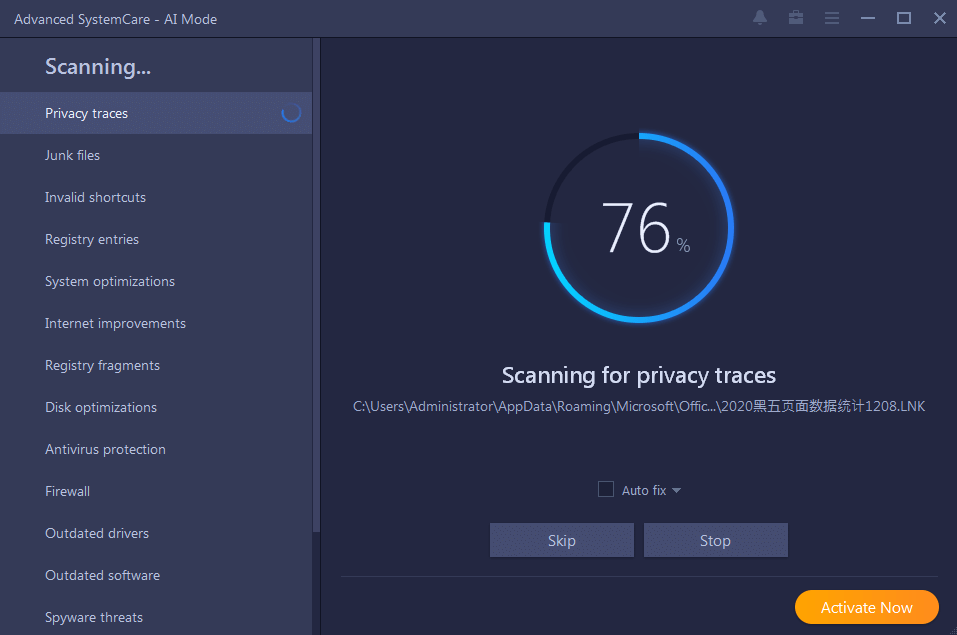
Task: Open the toolbox briefcase icon
Action: point(796,18)
